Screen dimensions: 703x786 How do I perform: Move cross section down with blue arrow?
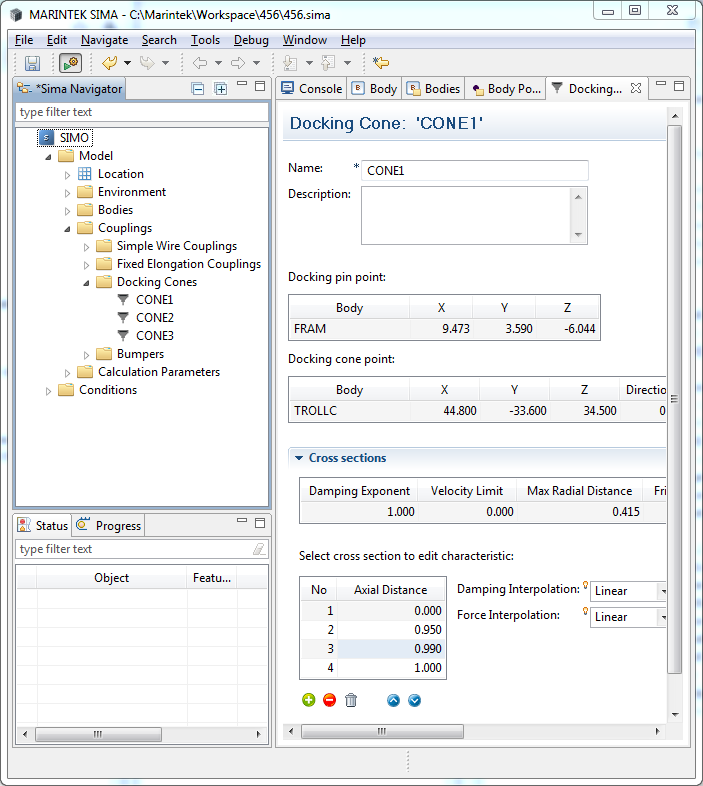pyautogui.click(x=414, y=700)
